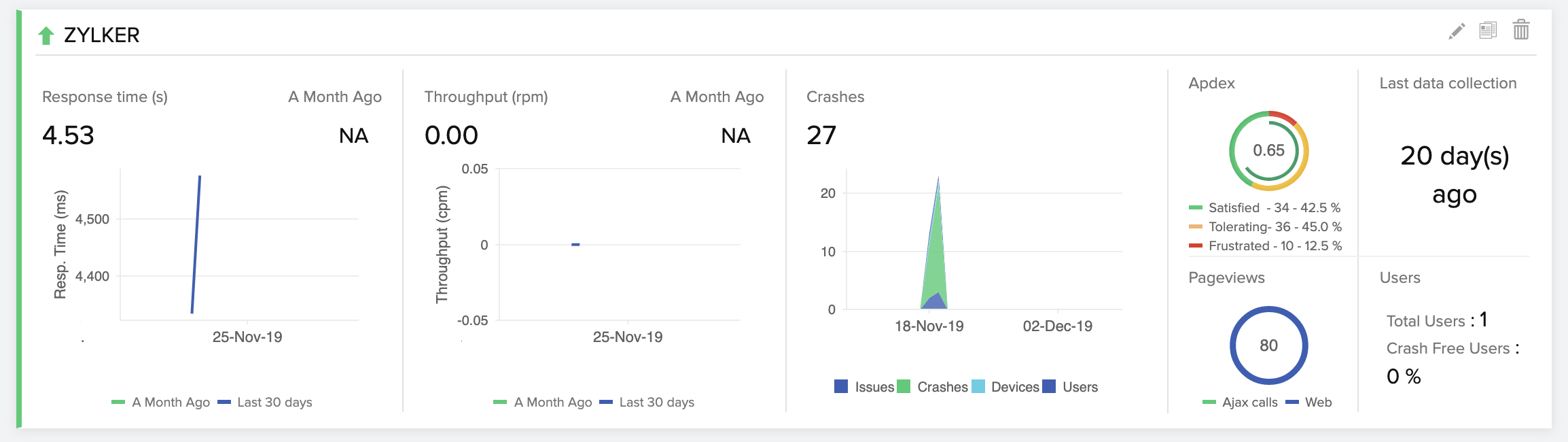Click the blue line in the Response time chart

196,245
